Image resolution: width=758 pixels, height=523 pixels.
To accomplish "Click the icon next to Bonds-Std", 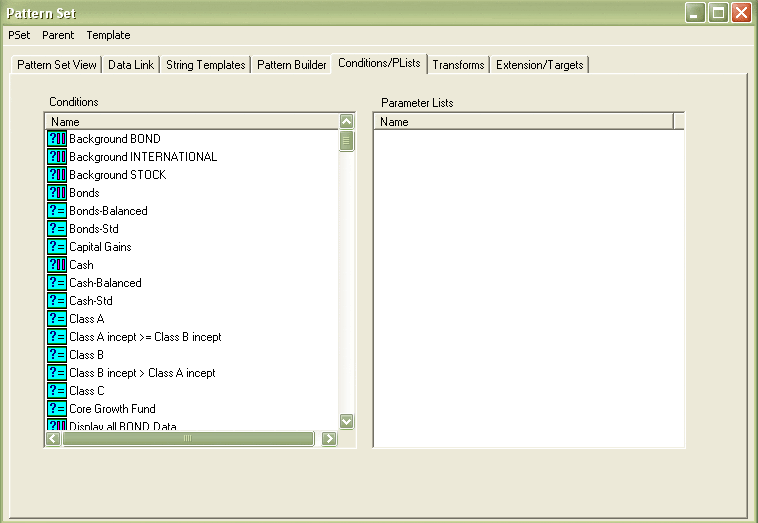I will point(57,229).
